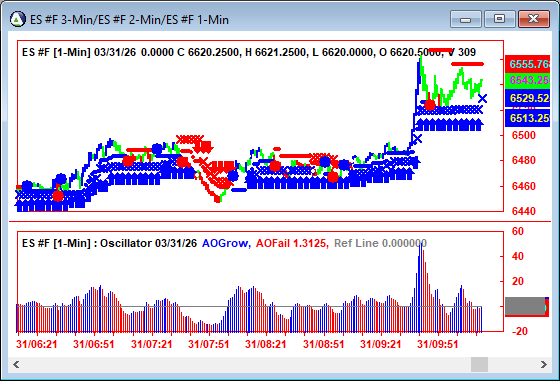
Task: Click the 31/07:21 time axis label
Action: click(151, 344)
